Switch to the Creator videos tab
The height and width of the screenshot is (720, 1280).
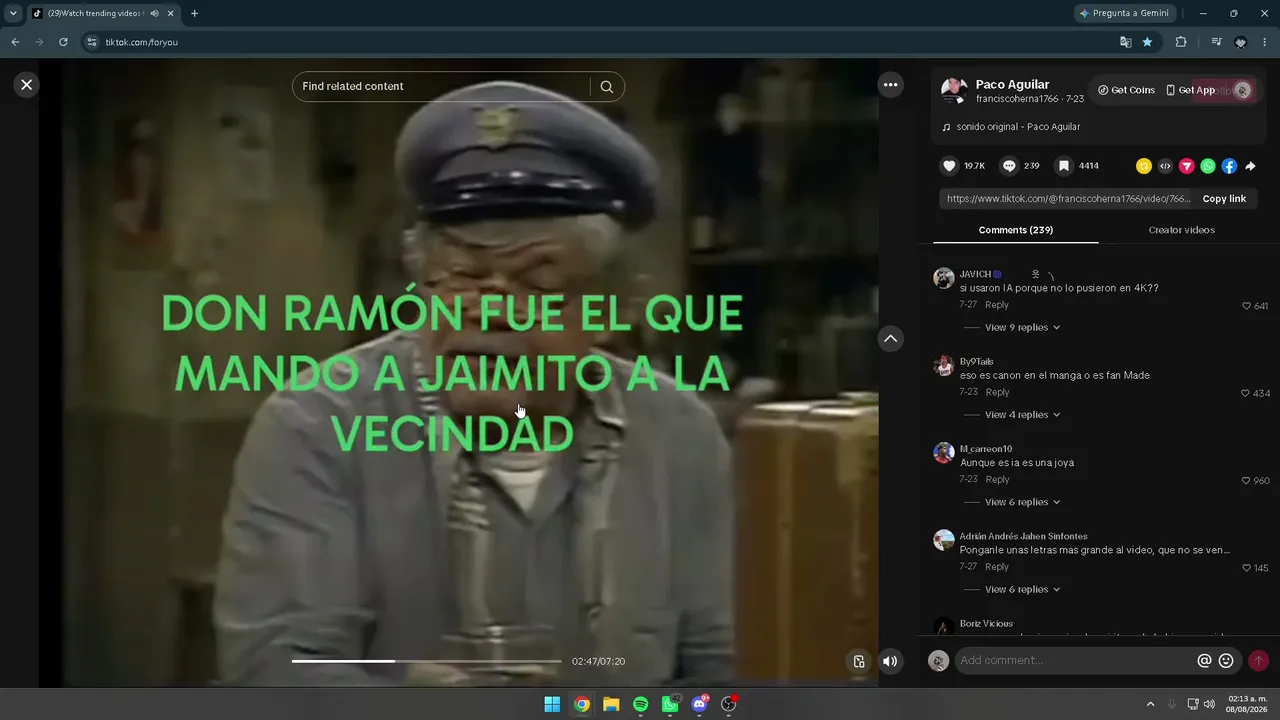pos(1181,230)
